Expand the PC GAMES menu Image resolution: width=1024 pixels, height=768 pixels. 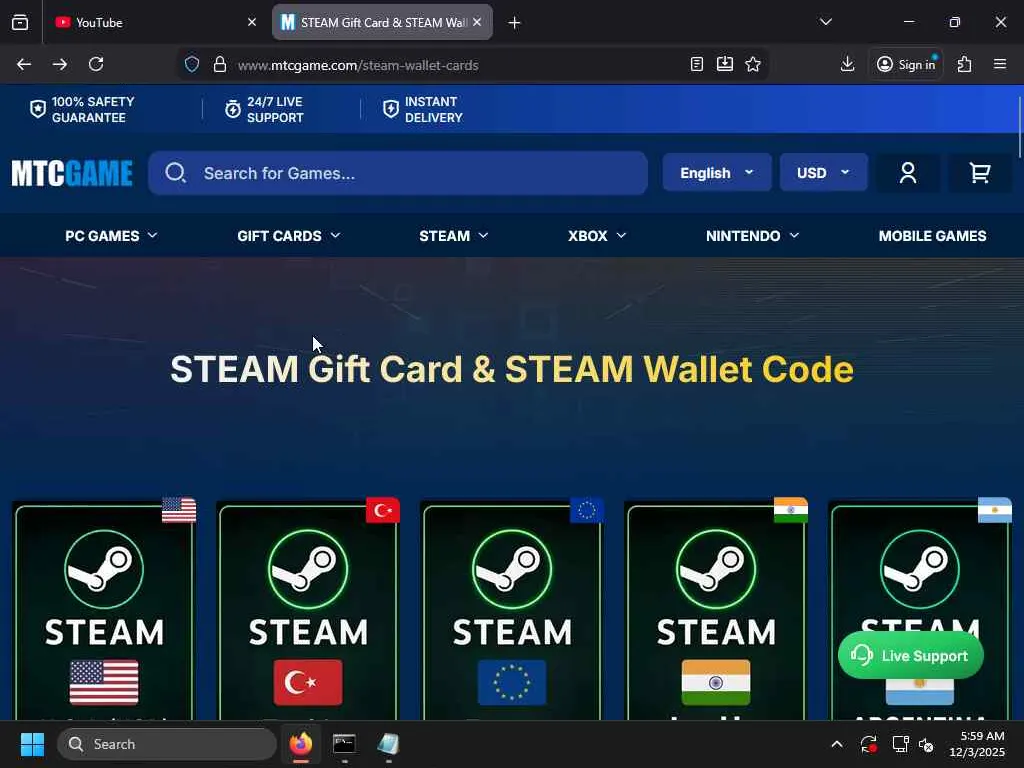(111, 236)
